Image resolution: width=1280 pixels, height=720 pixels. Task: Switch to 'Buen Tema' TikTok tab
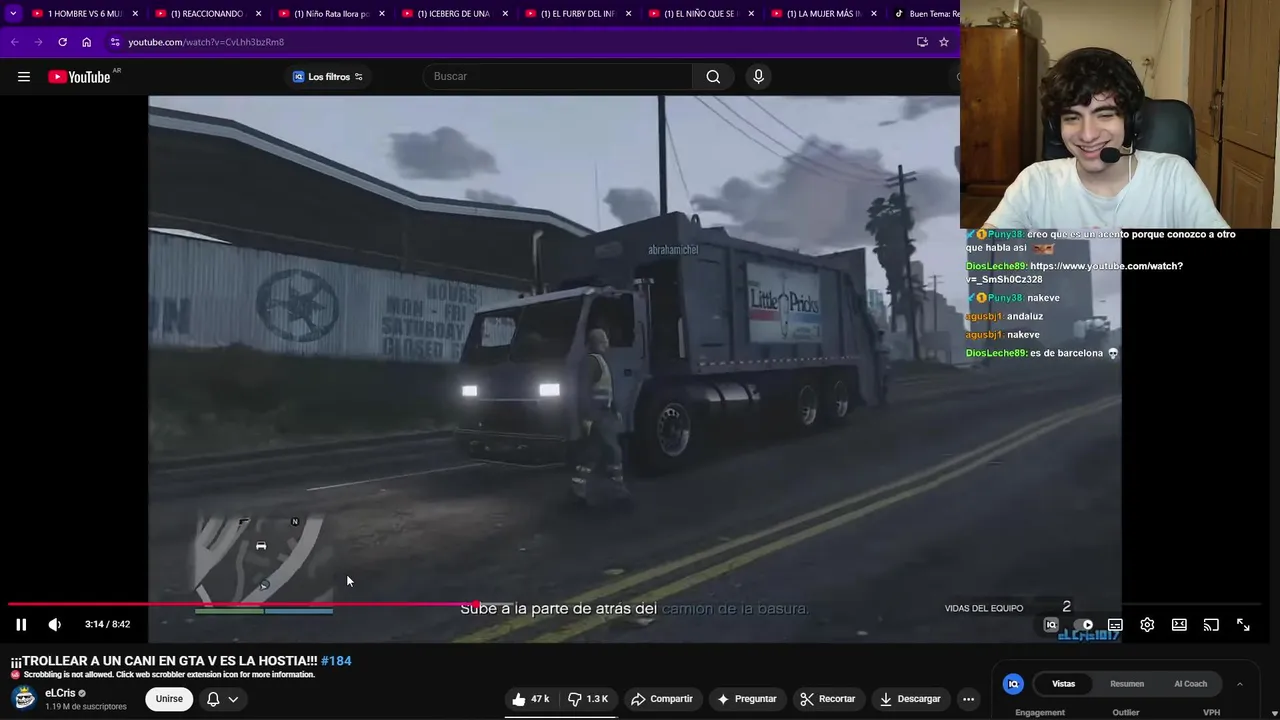[x=925, y=14]
